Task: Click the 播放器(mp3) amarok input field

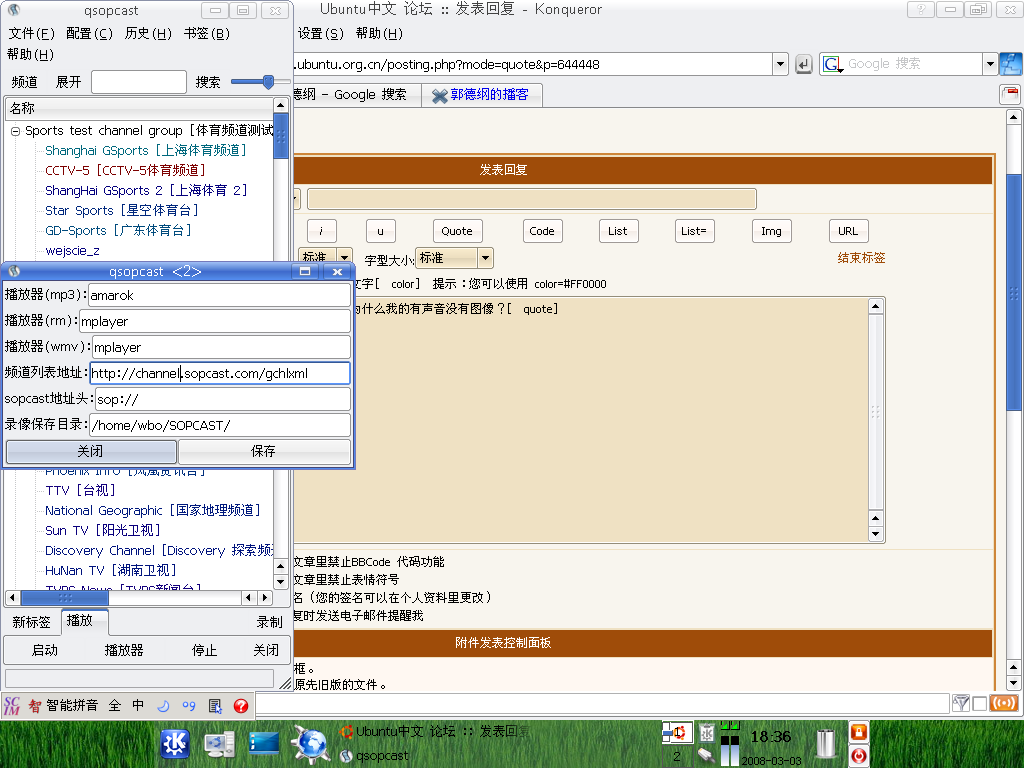Action: (x=219, y=295)
